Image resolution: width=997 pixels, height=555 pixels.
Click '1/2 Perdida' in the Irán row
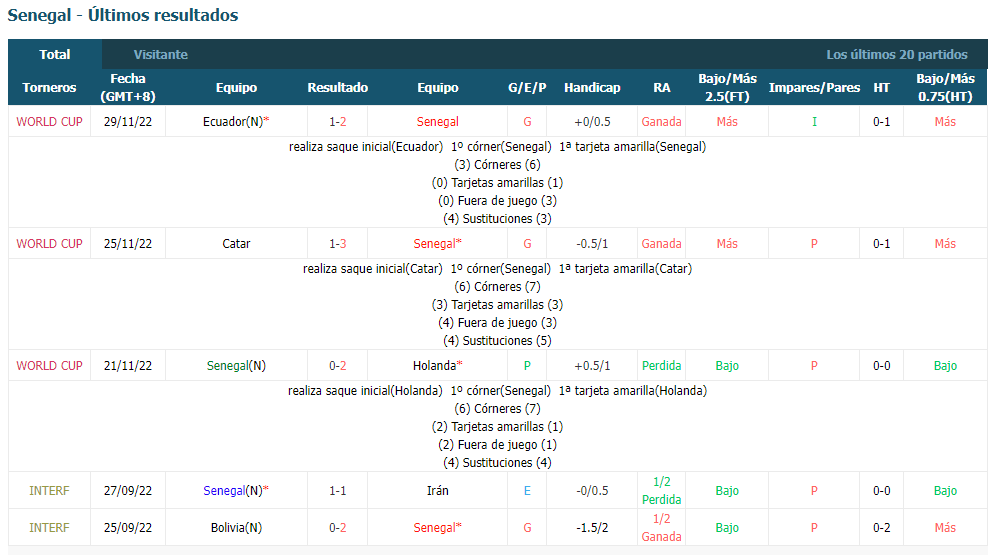(x=661, y=491)
